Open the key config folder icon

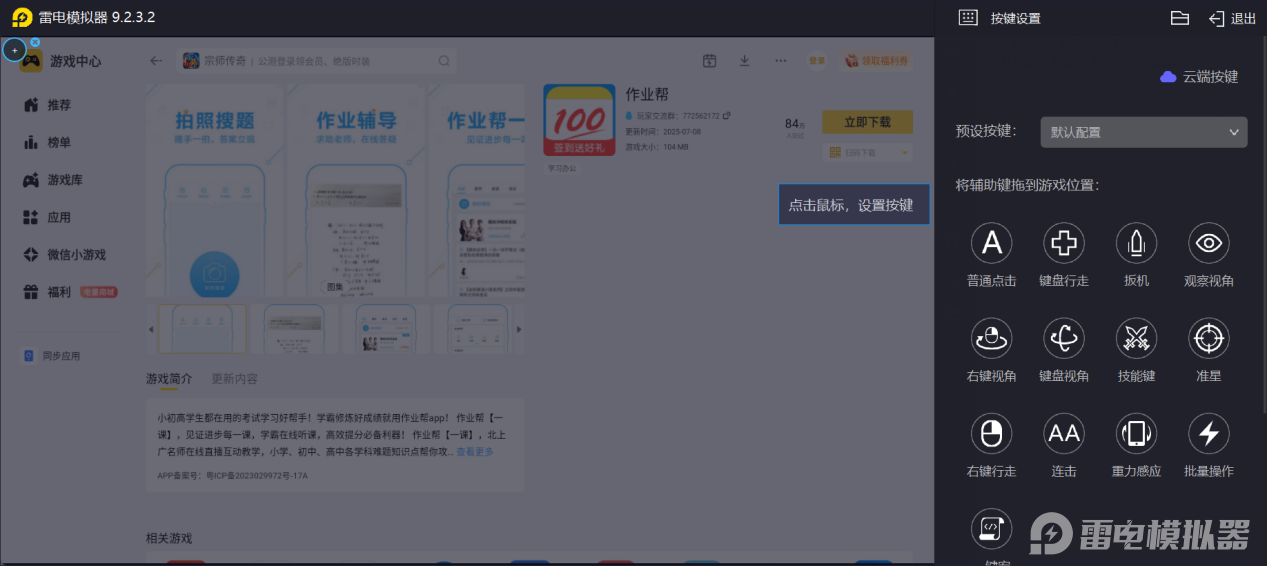(1180, 18)
